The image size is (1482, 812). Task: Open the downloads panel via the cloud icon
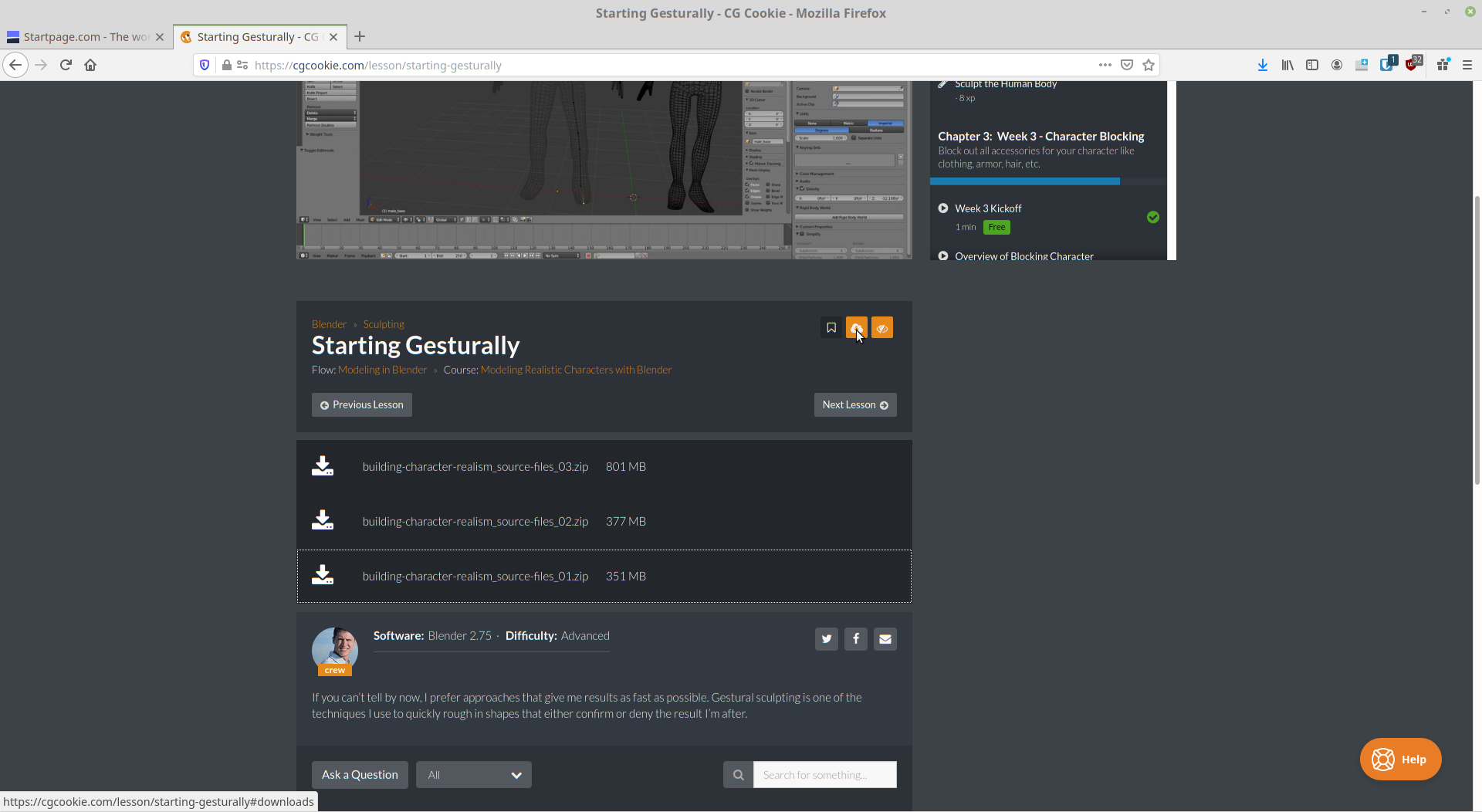click(857, 327)
